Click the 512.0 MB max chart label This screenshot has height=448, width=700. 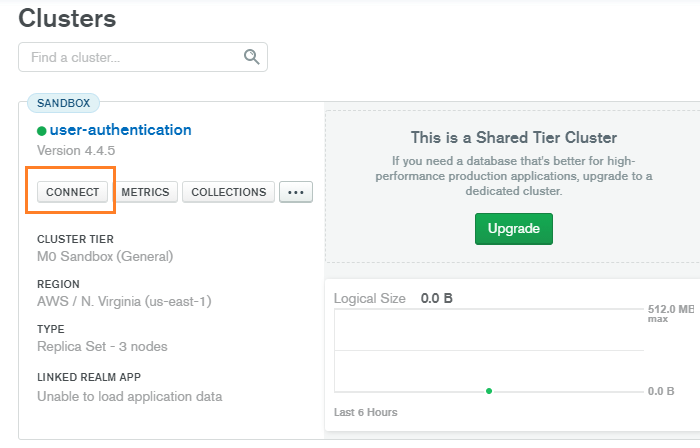tap(668, 313)
